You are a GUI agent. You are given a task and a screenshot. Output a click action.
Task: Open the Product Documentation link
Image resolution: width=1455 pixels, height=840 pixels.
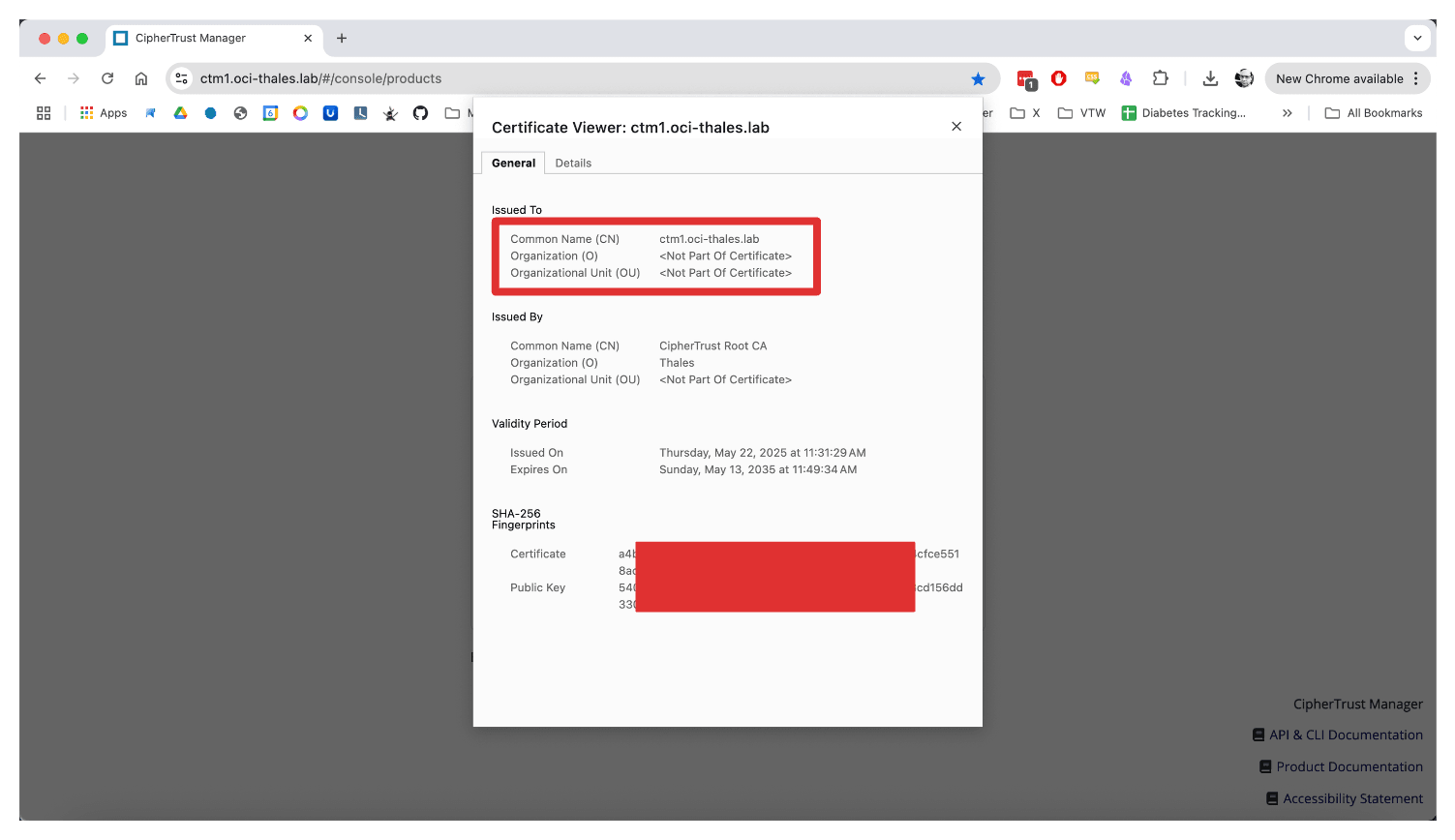pos(1342,766)
